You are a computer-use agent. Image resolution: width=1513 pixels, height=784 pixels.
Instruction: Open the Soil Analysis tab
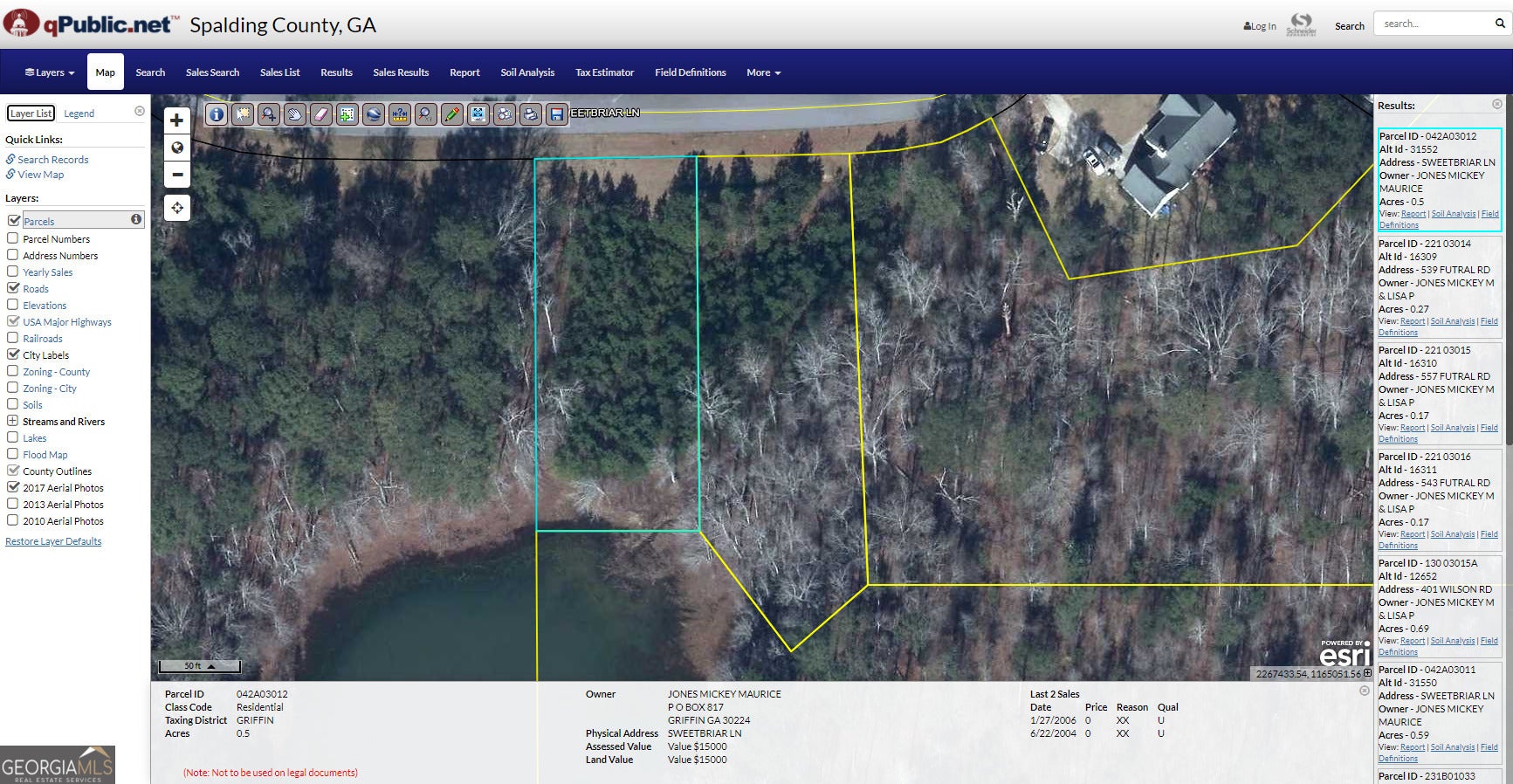pos(527,72)
